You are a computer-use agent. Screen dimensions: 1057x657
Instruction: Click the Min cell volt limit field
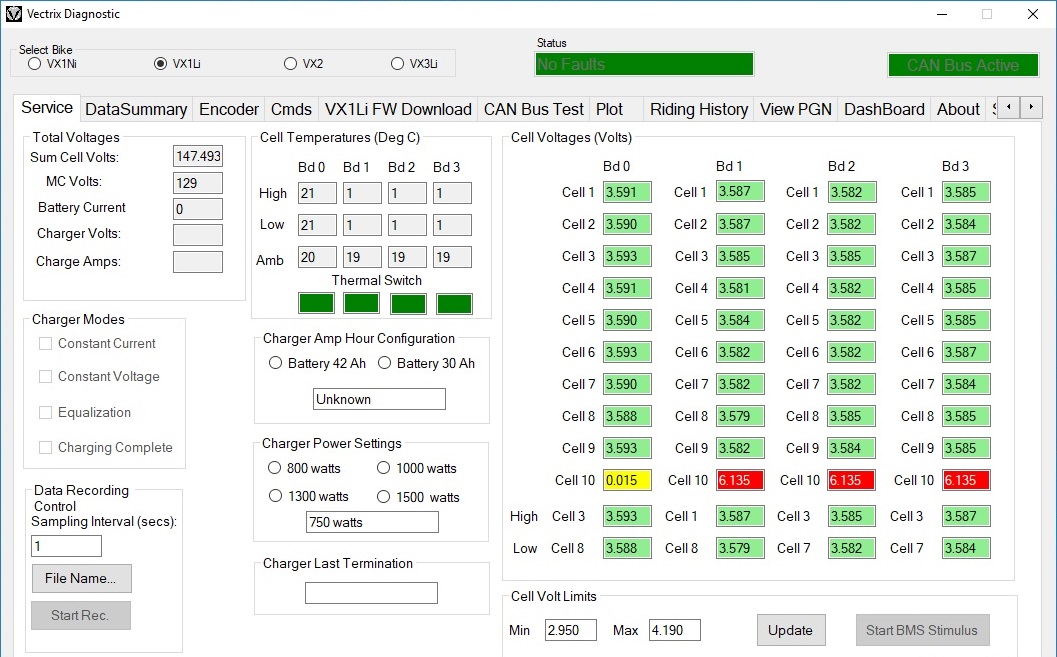click(x=571, y=630)
